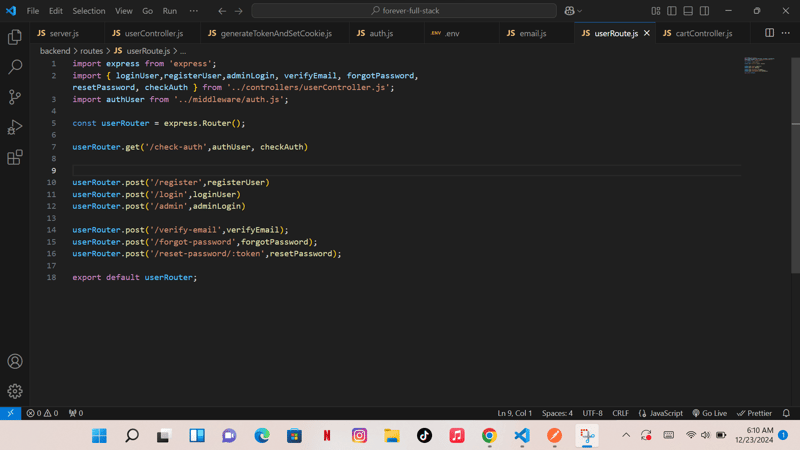Screen dimensions: 800x450
Task: Click the forever-full-stack command search box
Action: pos(404,11)
